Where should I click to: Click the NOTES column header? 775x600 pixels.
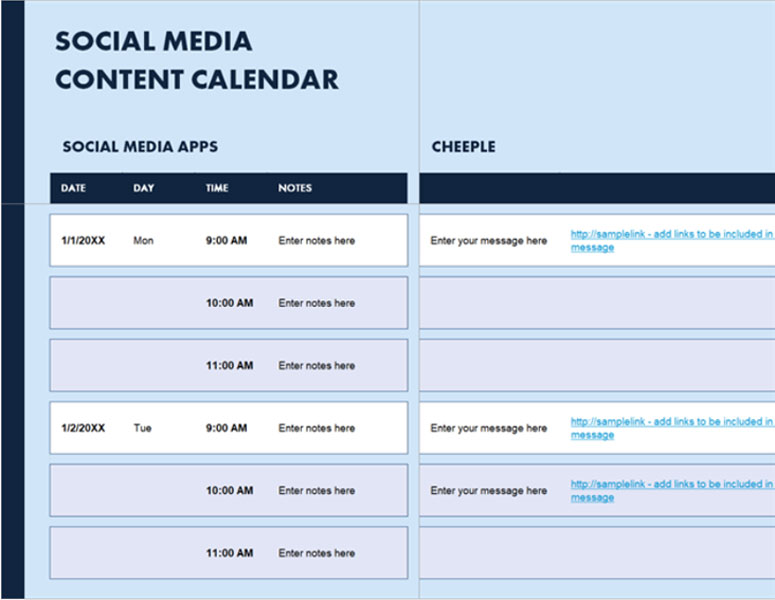coord(295,188)
